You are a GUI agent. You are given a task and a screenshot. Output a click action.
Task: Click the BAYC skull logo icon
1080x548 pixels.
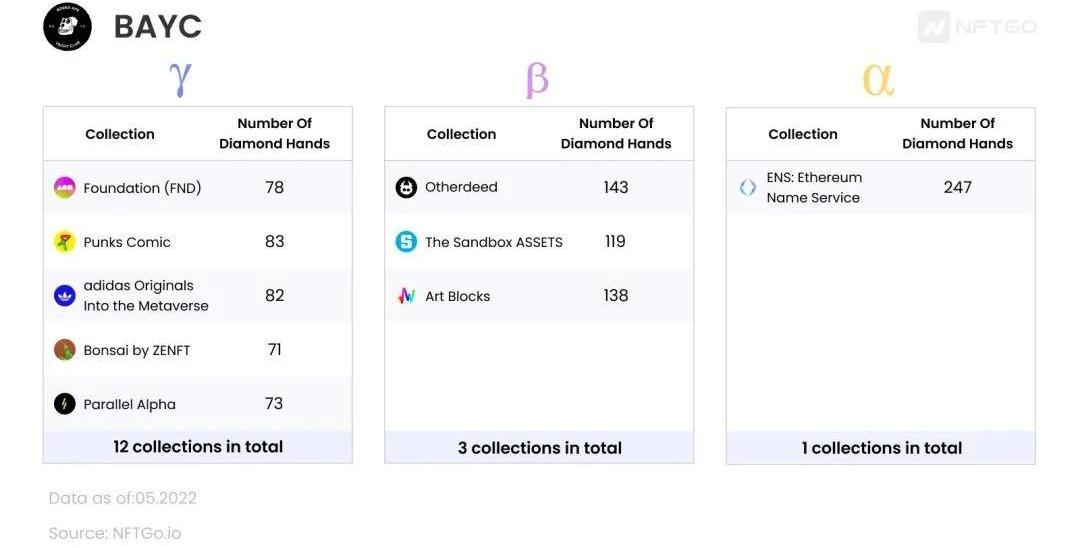click(68, 27)
